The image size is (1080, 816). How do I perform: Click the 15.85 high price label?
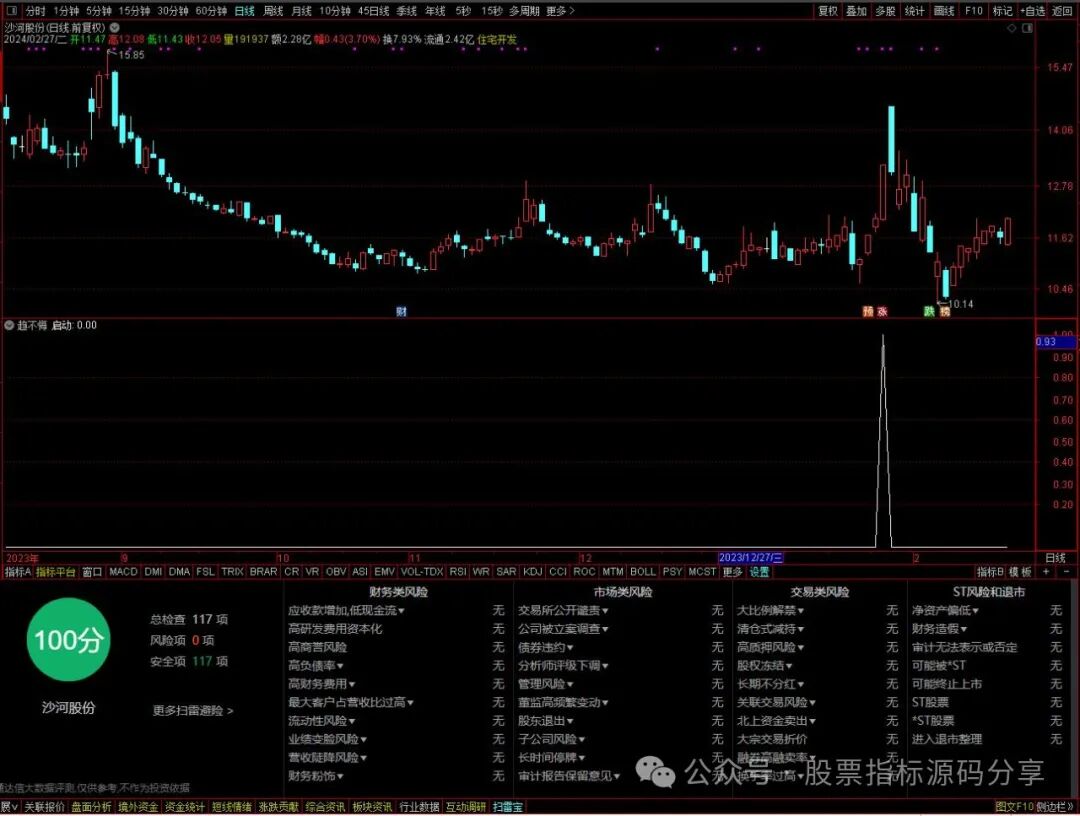(132, 54)
